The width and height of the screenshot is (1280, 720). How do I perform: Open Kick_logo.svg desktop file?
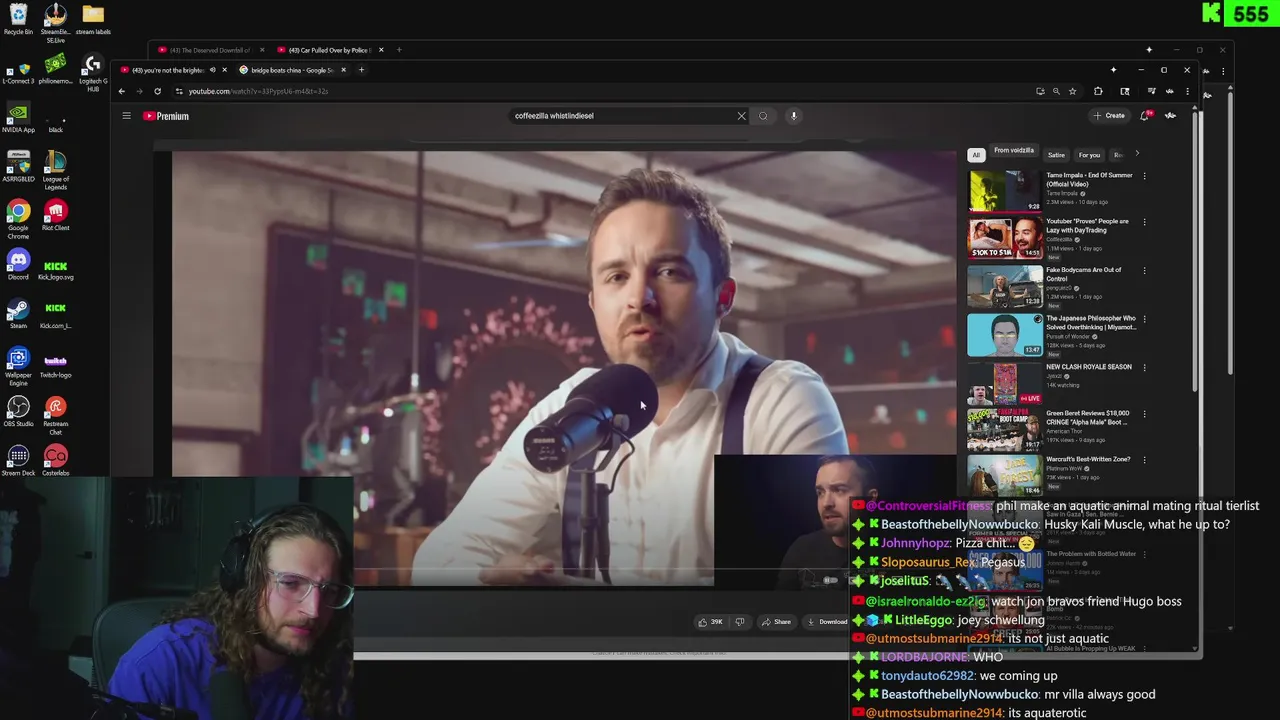click(x=55, y=270)
